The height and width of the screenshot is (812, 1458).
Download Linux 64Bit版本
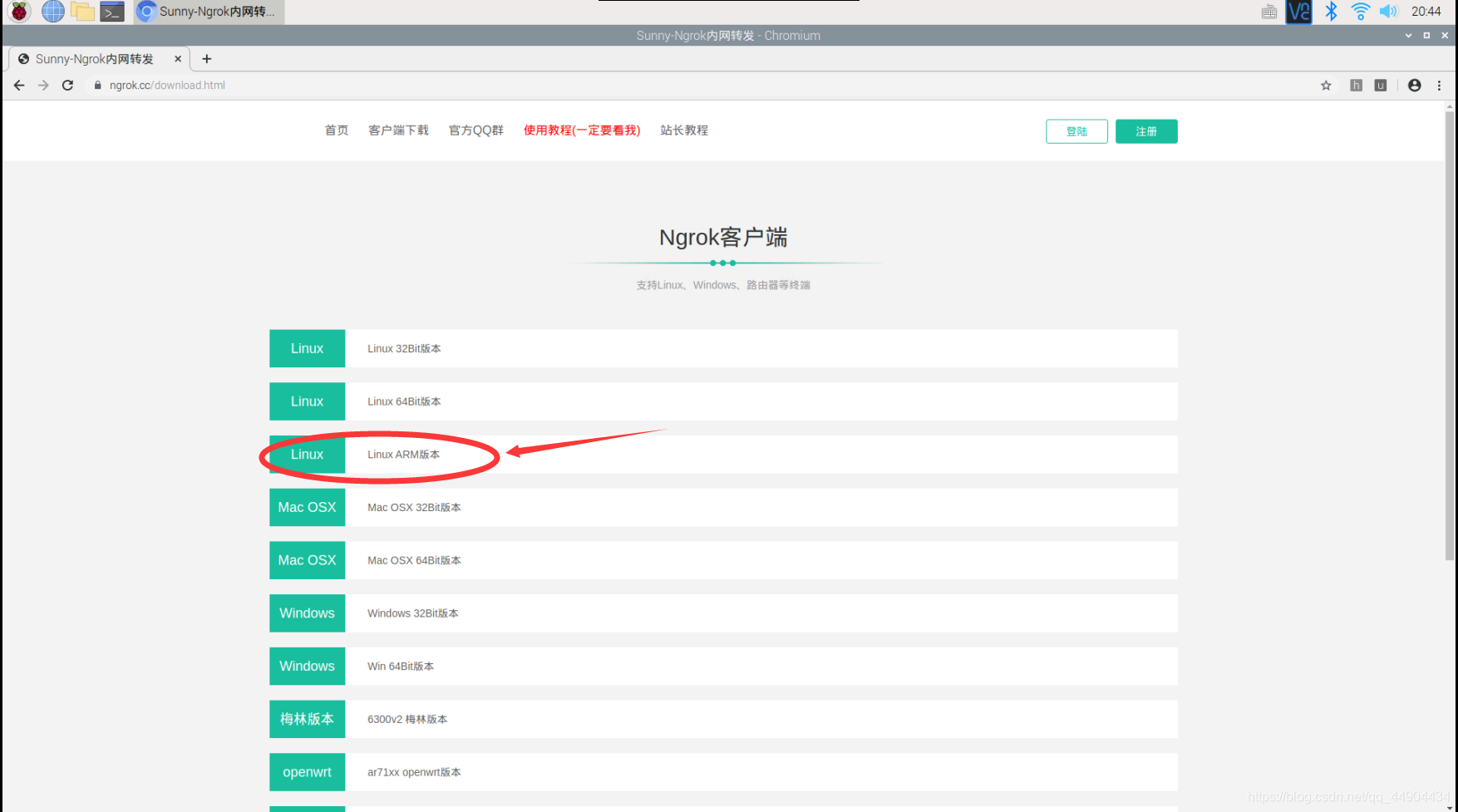(404, 401)
